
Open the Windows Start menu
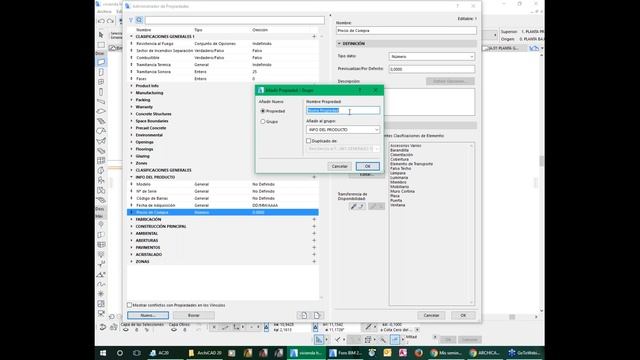[x=103, y=353]
